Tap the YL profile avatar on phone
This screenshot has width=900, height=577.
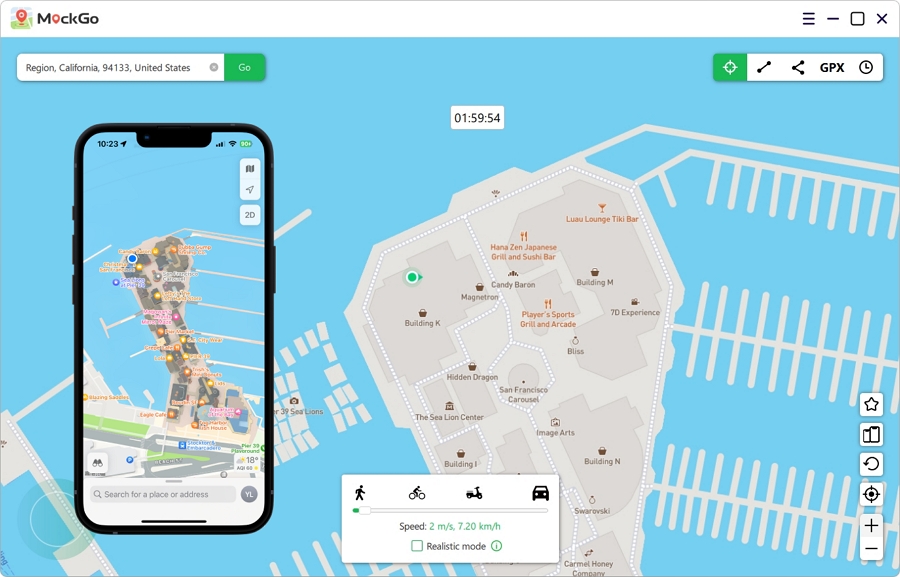click(x=249, y=494)
